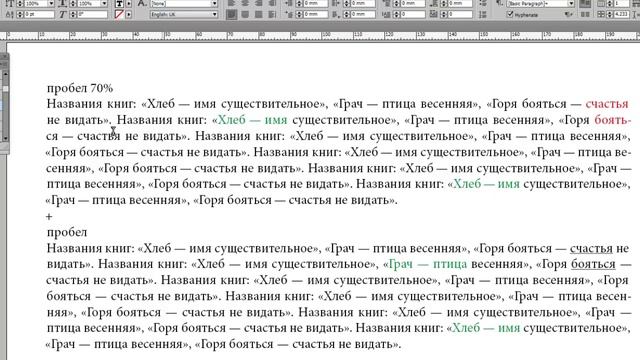Viewport: 640px width, 360px height.
Task: Open the vertical scale 100% dropdown arrow
Action: tap(51, 4)
